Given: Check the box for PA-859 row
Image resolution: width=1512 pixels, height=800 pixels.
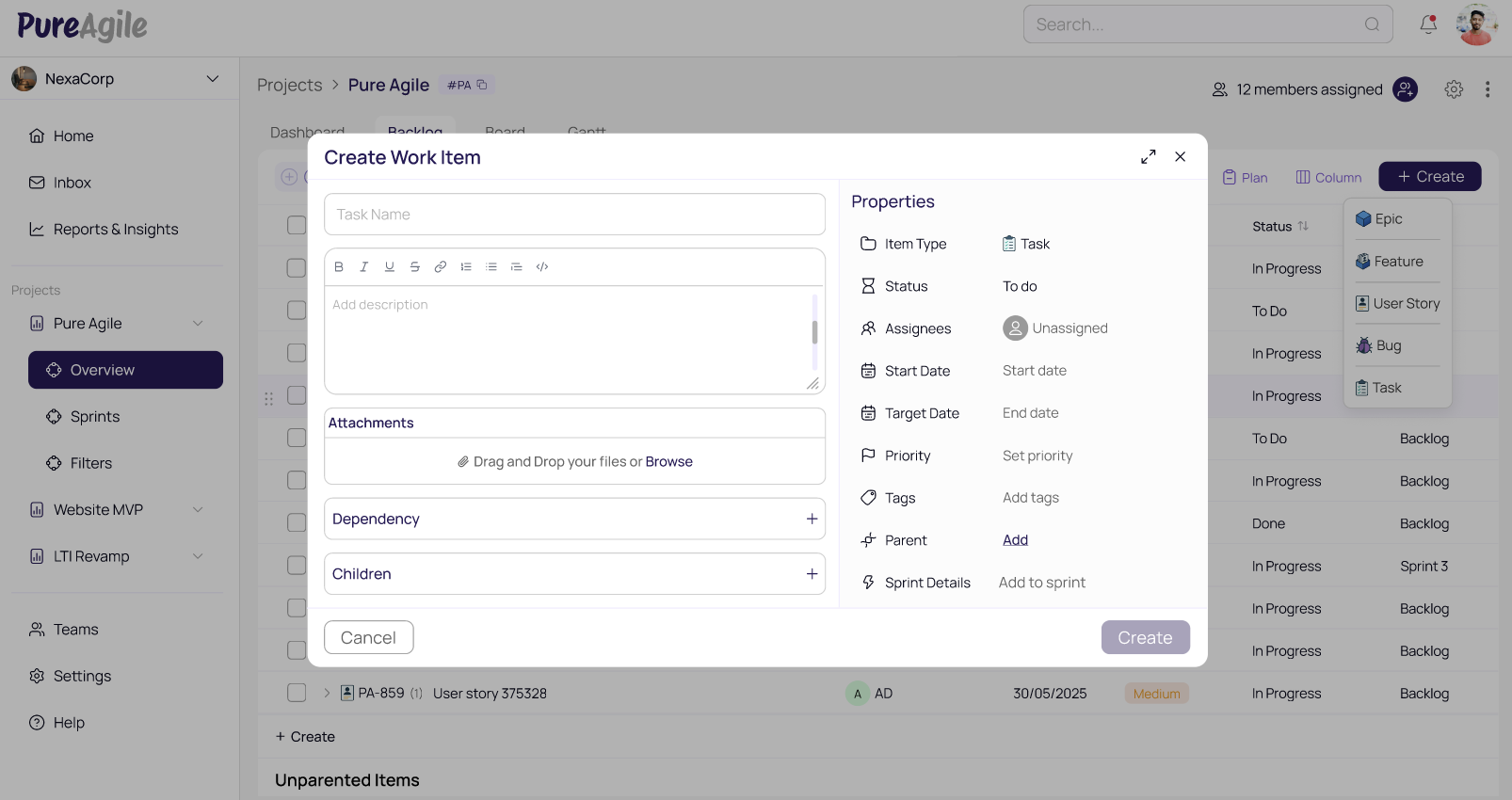Looking at the screenshot, I should point(297,693).
